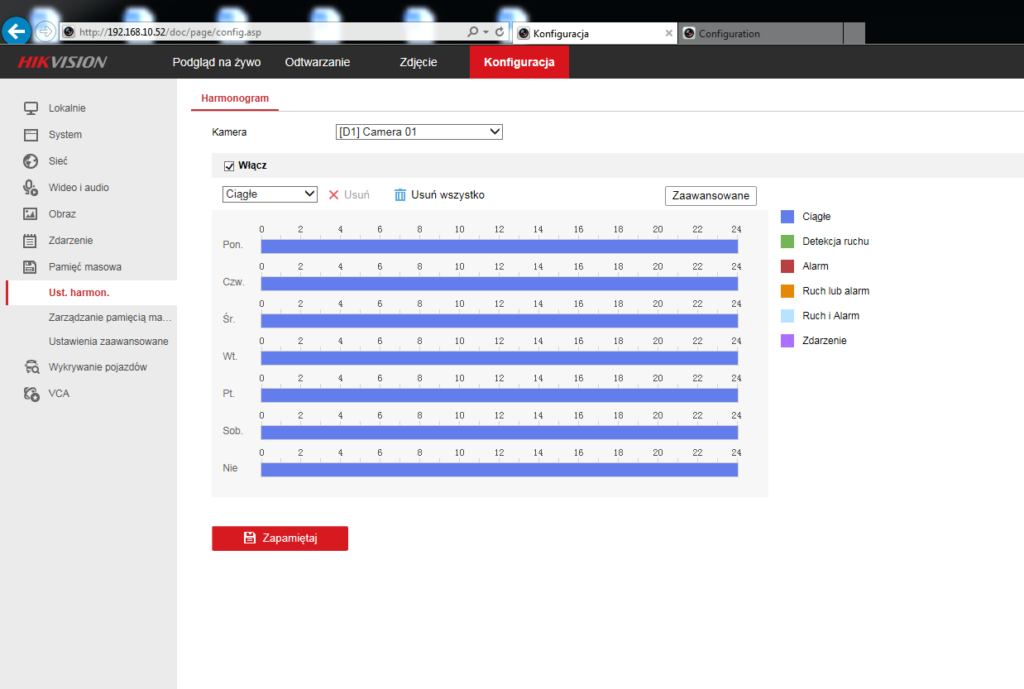
Task: Open the browser address bar history dropdown
Action: coord(486,32)
